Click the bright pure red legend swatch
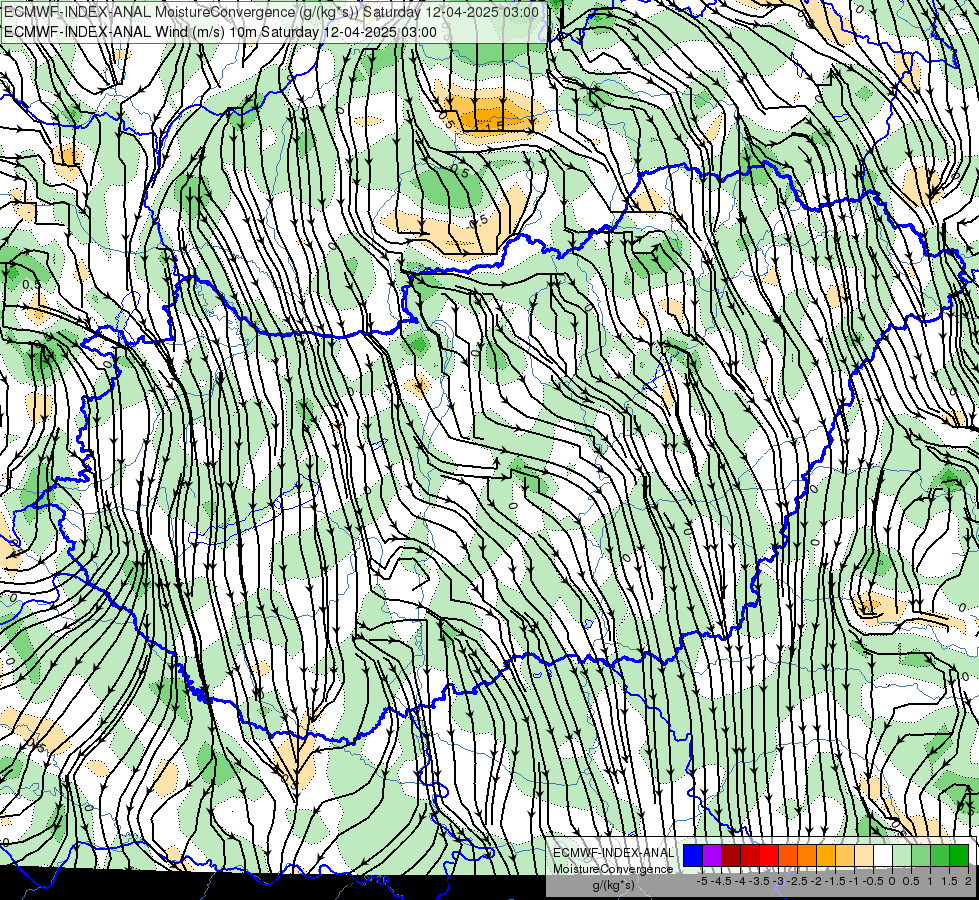The width and height of the screenshot is (979, 900). [x=769, y=856]
